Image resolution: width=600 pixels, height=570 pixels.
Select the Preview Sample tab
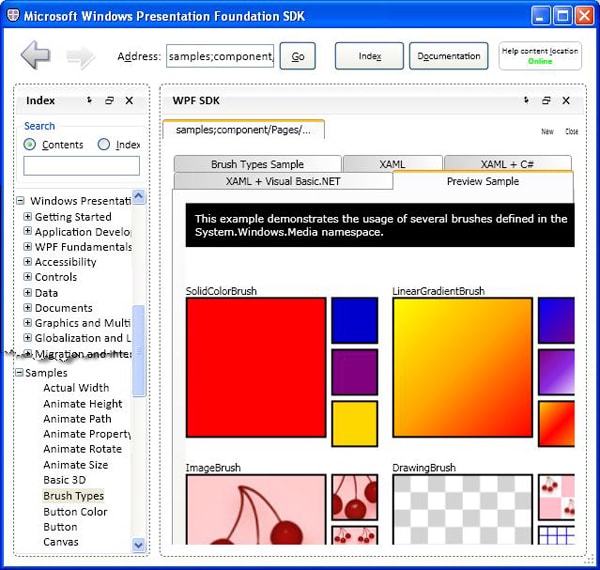483,181
